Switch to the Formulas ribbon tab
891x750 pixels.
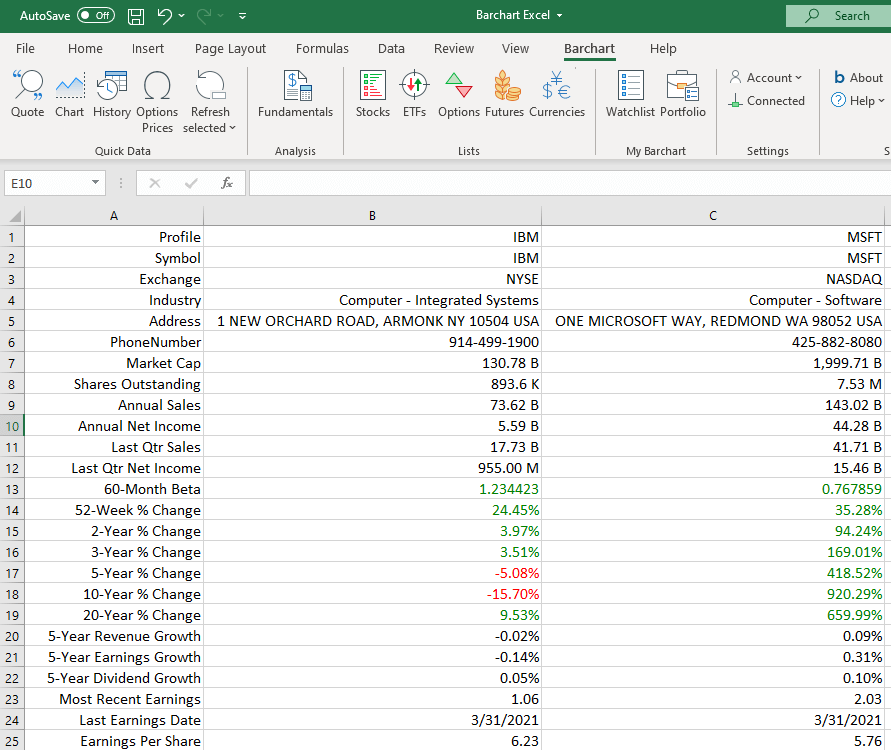coord(322,48)
